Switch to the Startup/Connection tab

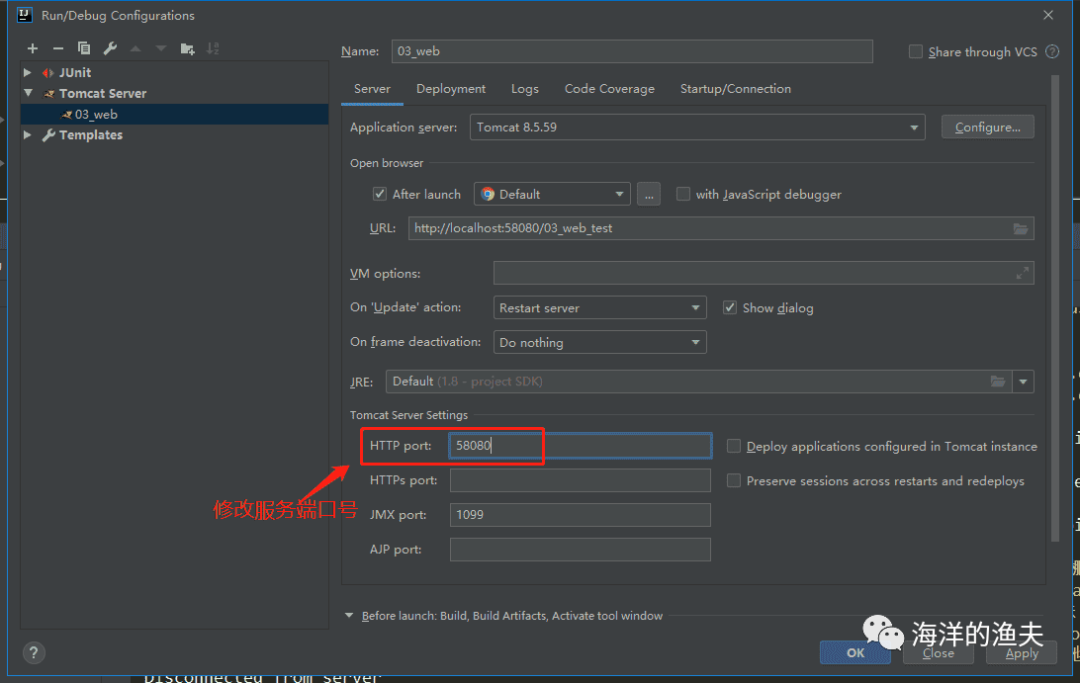coord(736,89)
